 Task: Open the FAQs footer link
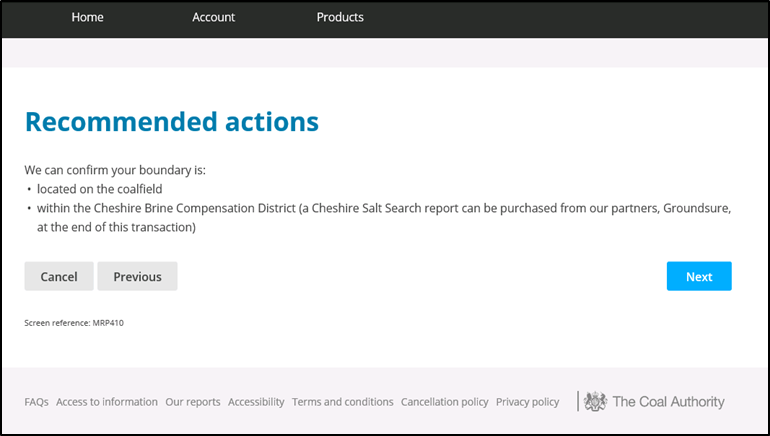pos(36,402)
